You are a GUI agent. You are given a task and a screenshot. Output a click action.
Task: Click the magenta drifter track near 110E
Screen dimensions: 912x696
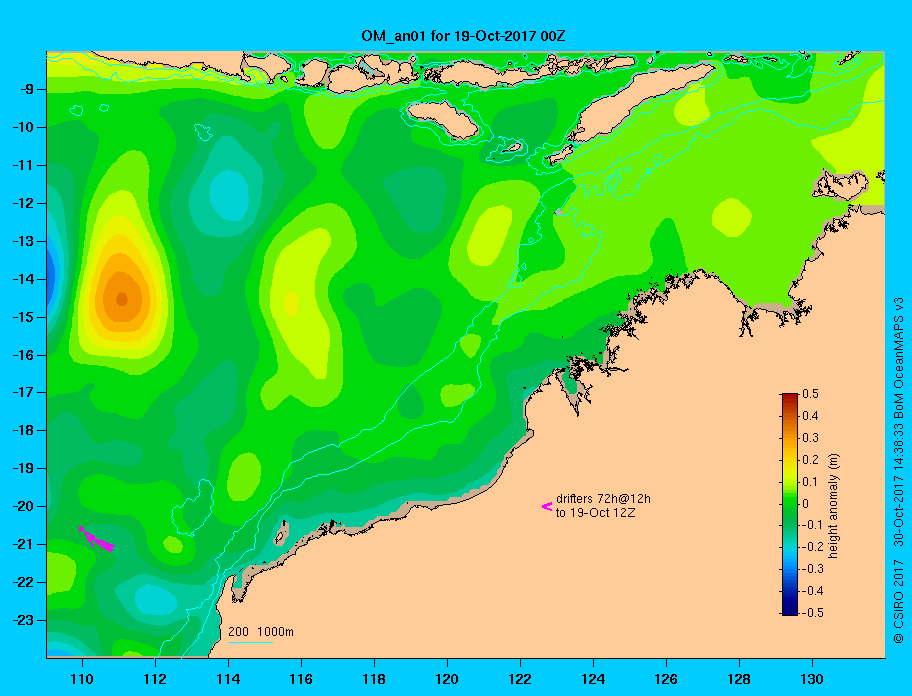97,539
